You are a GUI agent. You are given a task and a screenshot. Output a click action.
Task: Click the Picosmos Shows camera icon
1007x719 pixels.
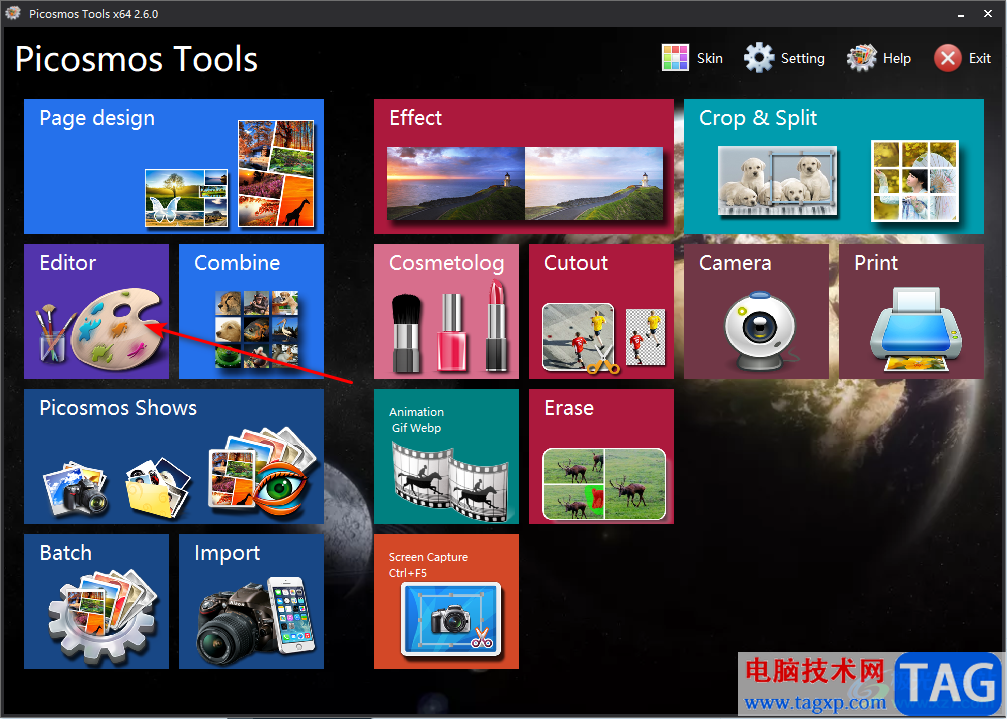(76, 489)
